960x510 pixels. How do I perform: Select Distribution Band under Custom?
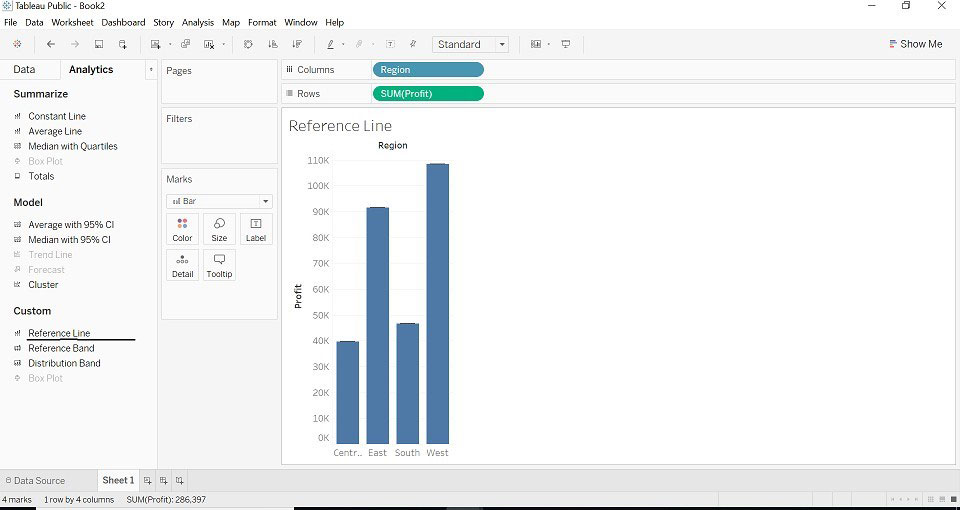[x=64, y=363]
